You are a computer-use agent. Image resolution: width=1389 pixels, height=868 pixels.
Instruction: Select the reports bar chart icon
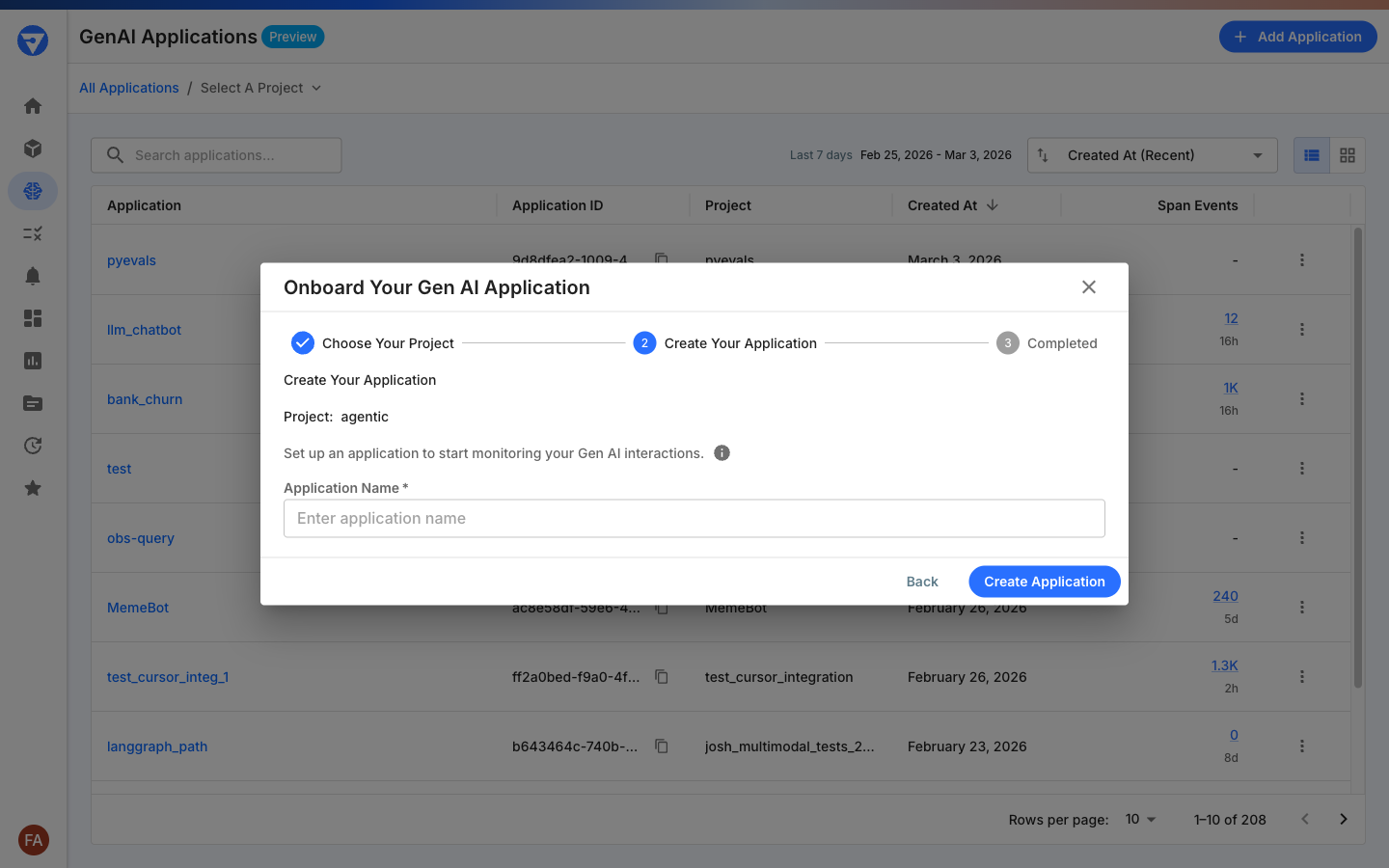coord(33,361)
